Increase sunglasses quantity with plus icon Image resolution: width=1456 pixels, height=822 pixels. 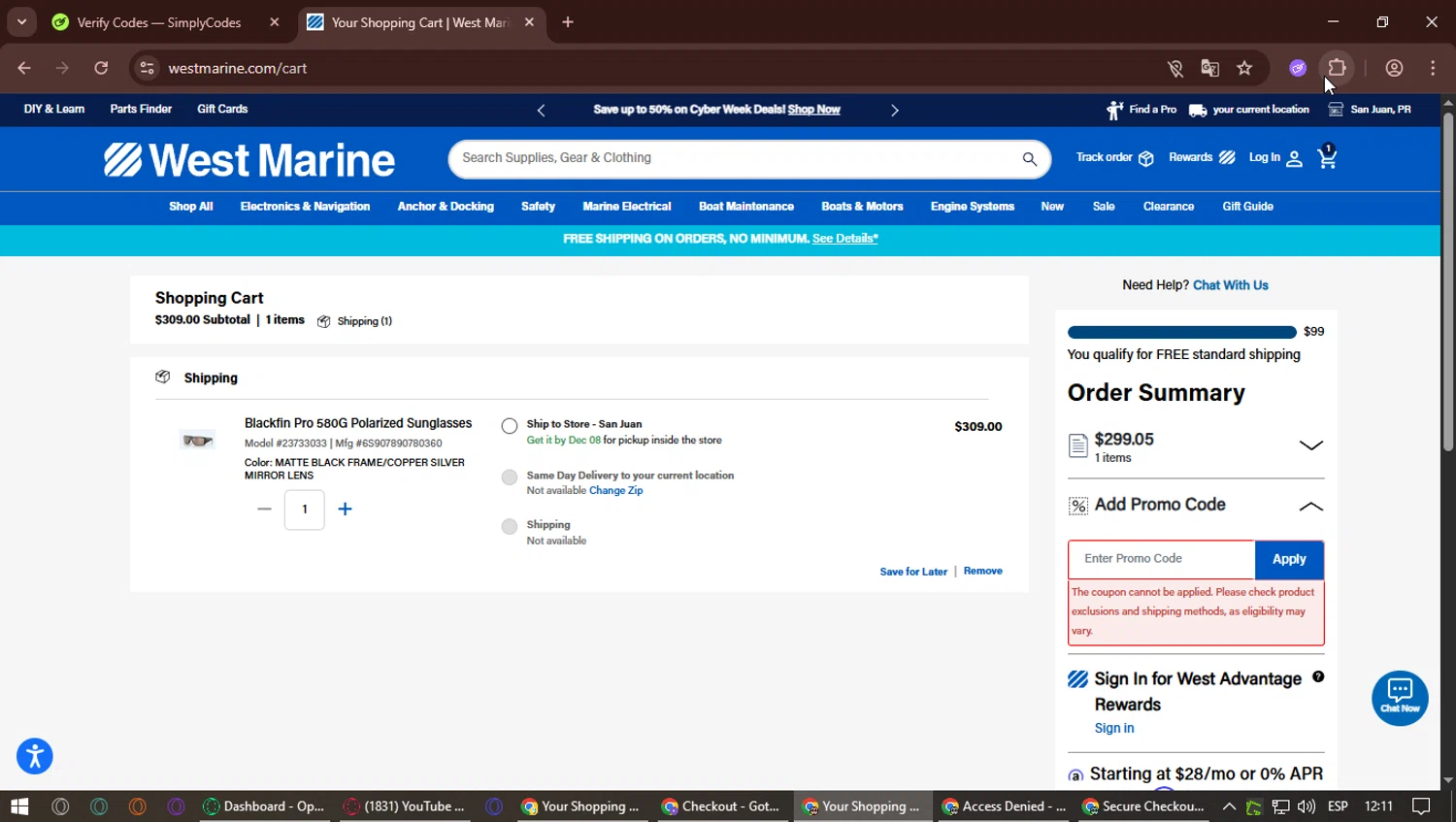click(x=345, y=509)
